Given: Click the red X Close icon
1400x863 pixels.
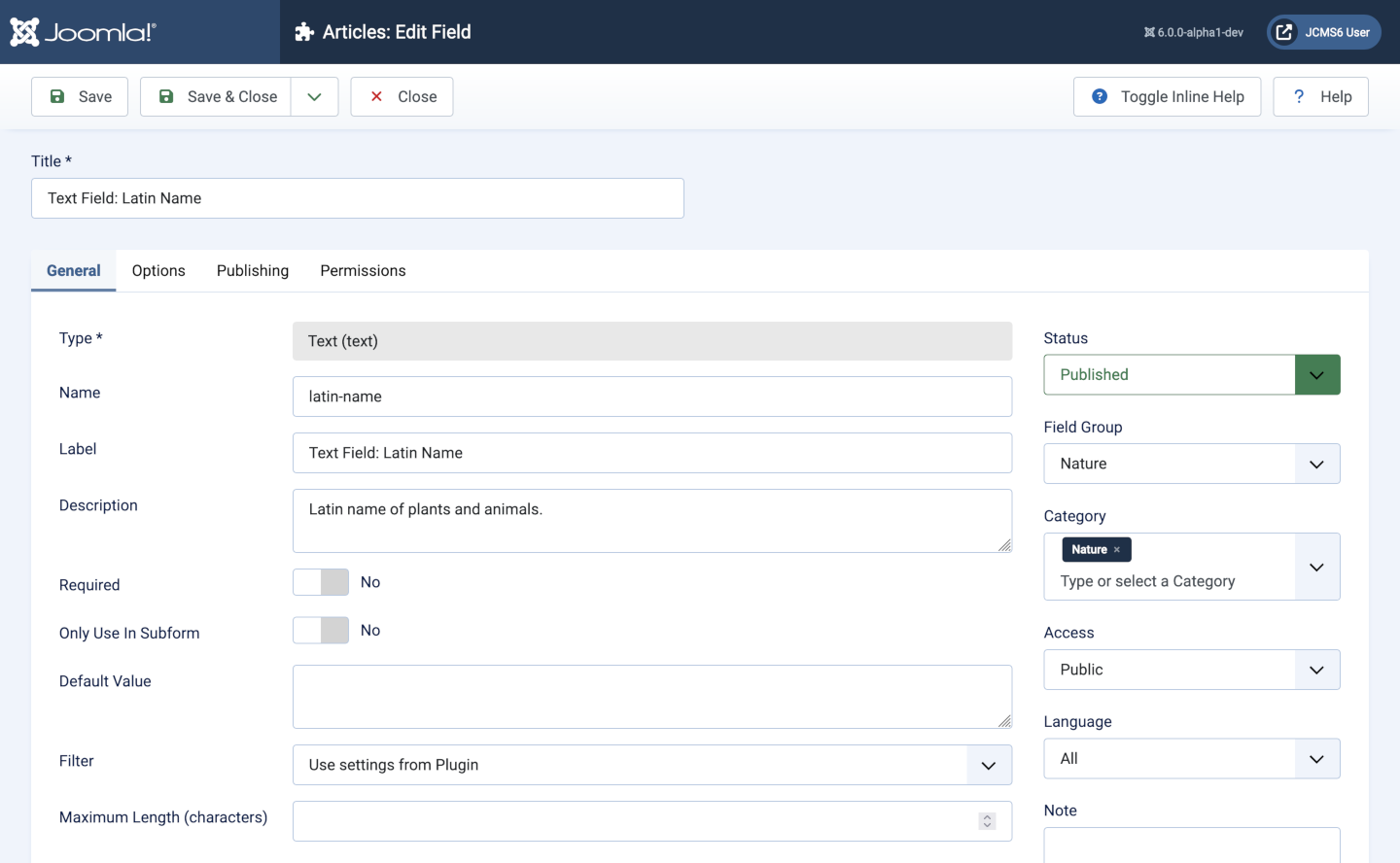Looking at the screenshot, I should tap(376, 96).
